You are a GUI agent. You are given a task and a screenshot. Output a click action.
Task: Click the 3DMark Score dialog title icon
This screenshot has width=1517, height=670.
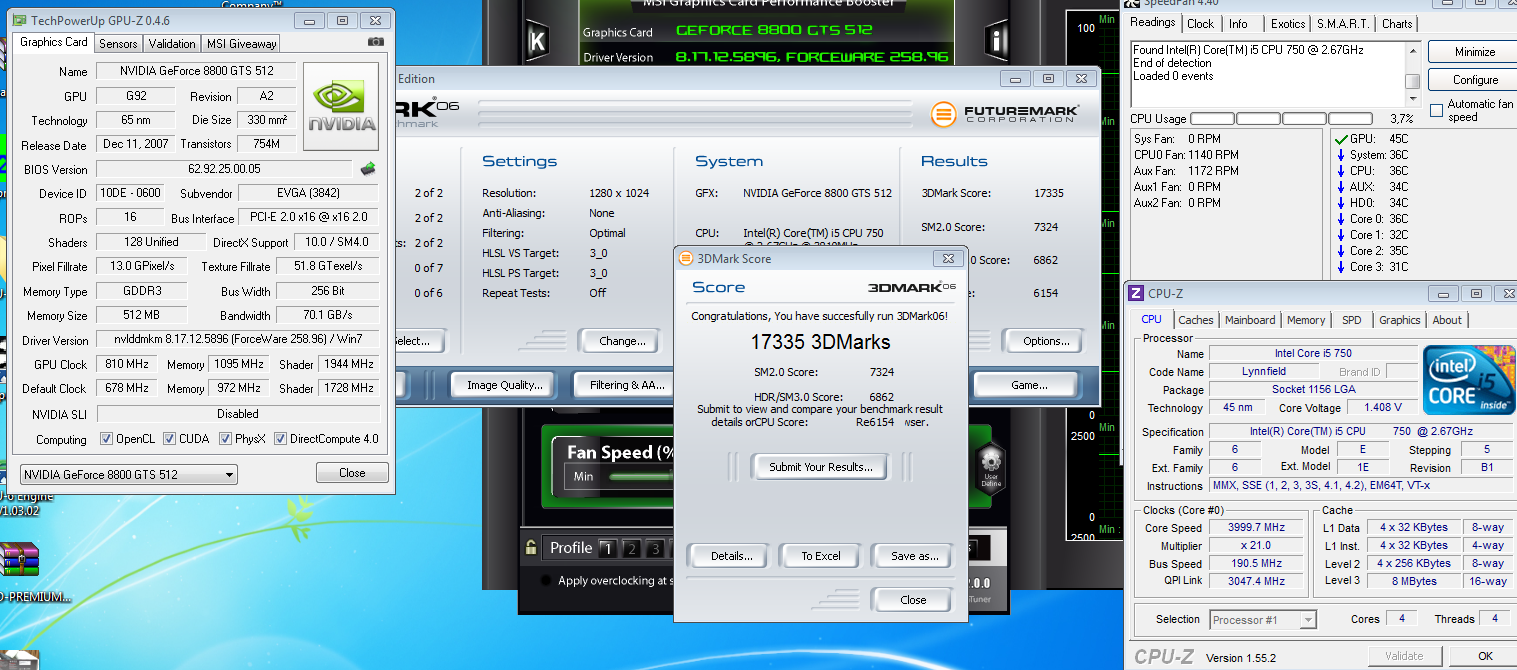[685, 258]
